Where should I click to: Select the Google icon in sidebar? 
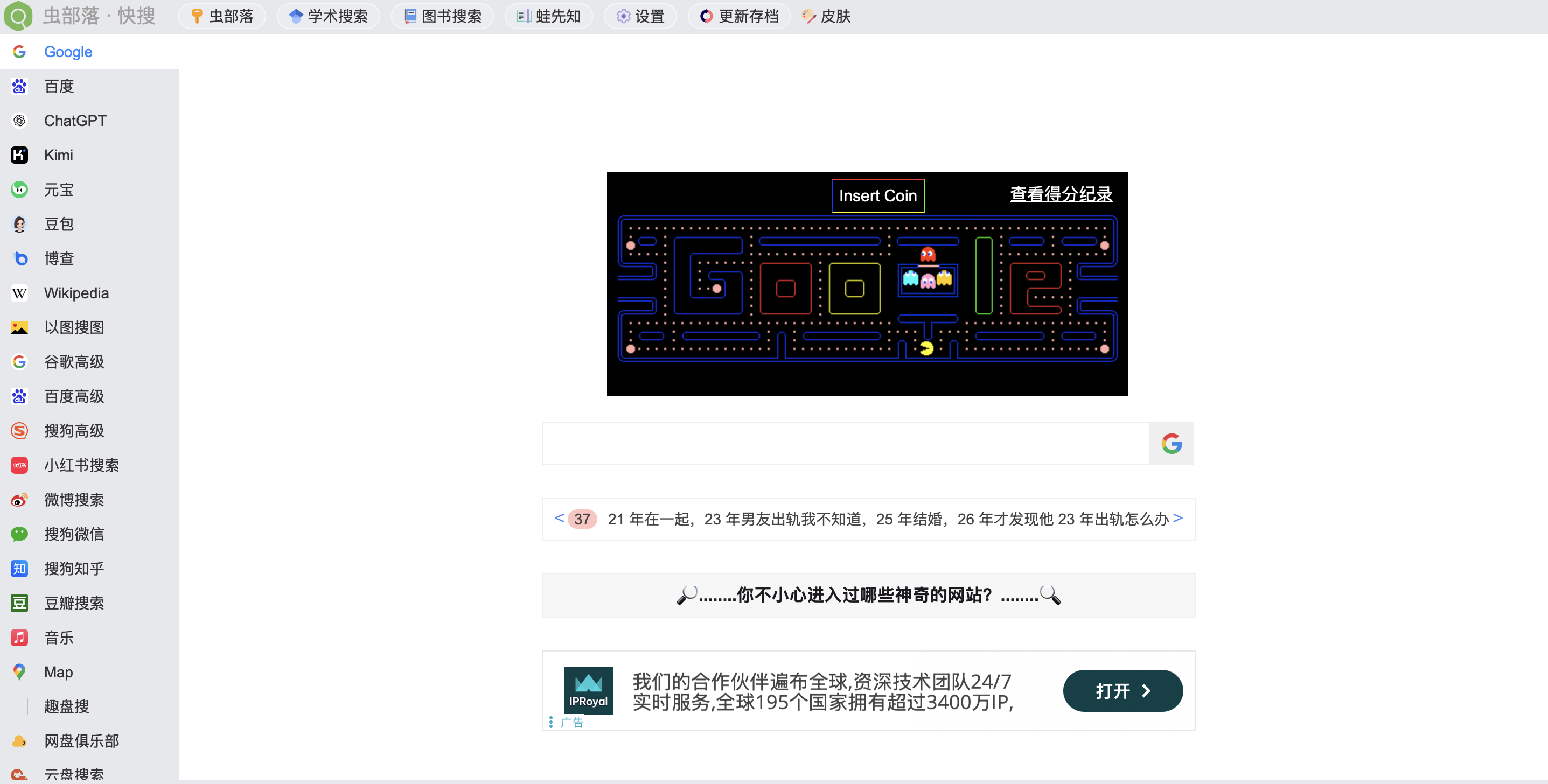pos(19,52)
